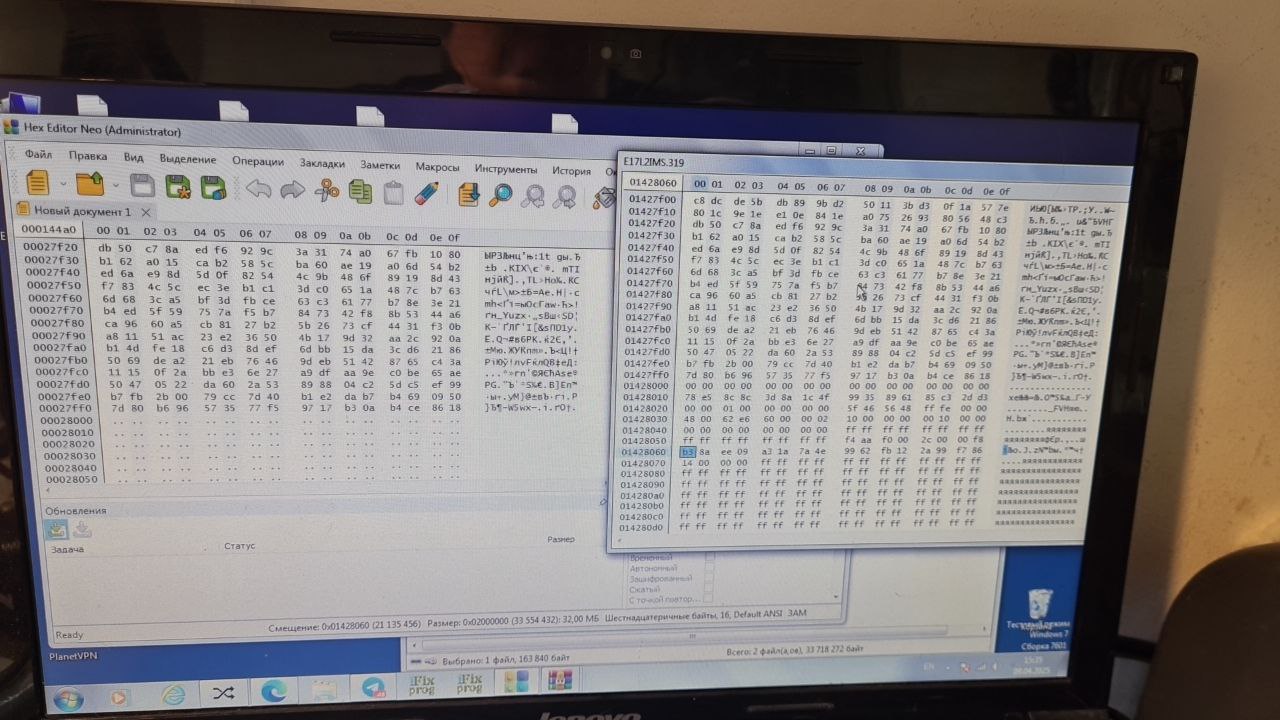Click second download icon in Обновления panel
Viewport: 1280px width, 720px height.
(82, 530)
